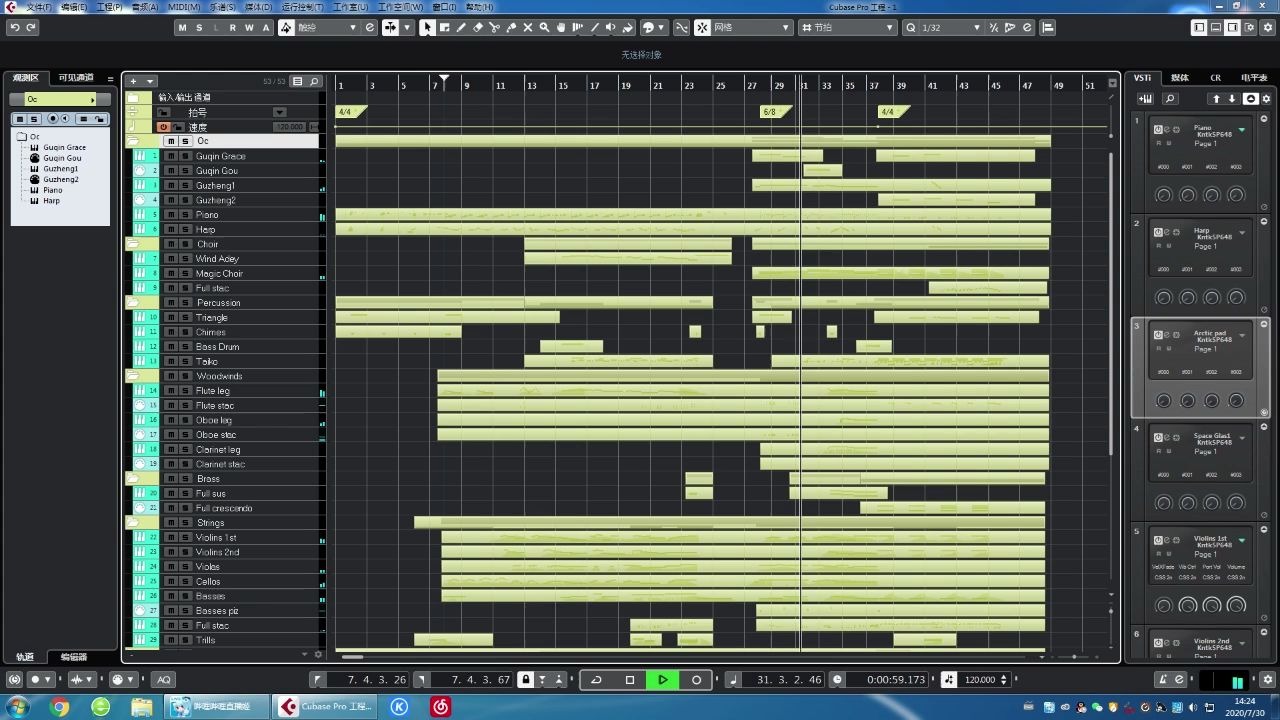Image resolution: width=1280 pixels, height=720 pixels.
Task: Select the Draw pencil tool
Action: [x=461, y=27]
